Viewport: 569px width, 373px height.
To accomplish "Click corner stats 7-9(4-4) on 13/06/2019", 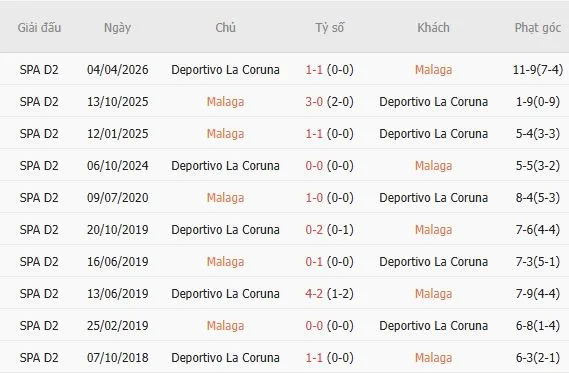I will click(x=537, y=294).
